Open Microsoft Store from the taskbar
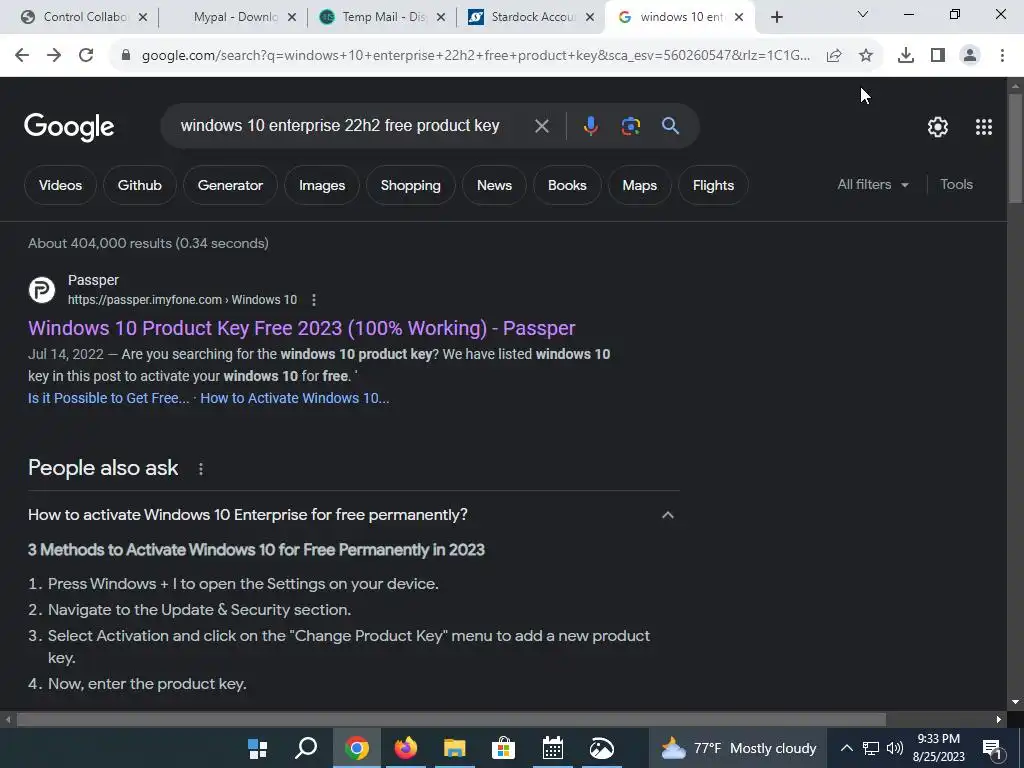This screenshot has width=1024, height=768. pos(504,748)
